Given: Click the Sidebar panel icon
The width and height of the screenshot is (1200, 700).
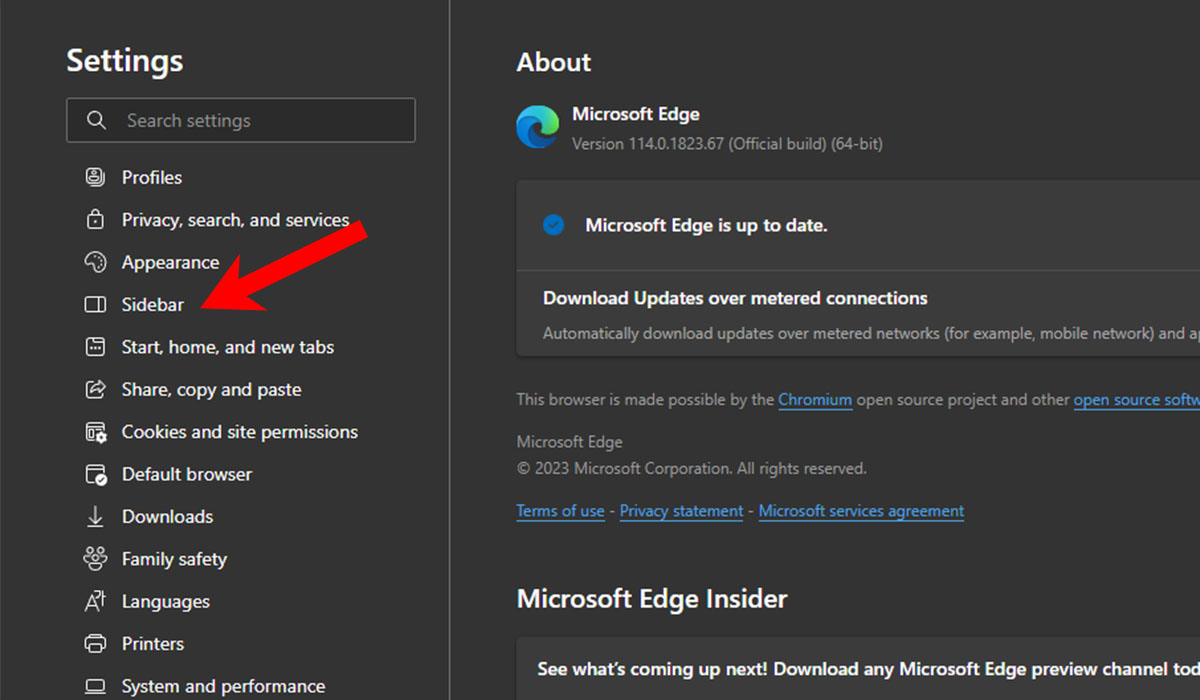Looking at the screenshot, I should tap(95, 304).
